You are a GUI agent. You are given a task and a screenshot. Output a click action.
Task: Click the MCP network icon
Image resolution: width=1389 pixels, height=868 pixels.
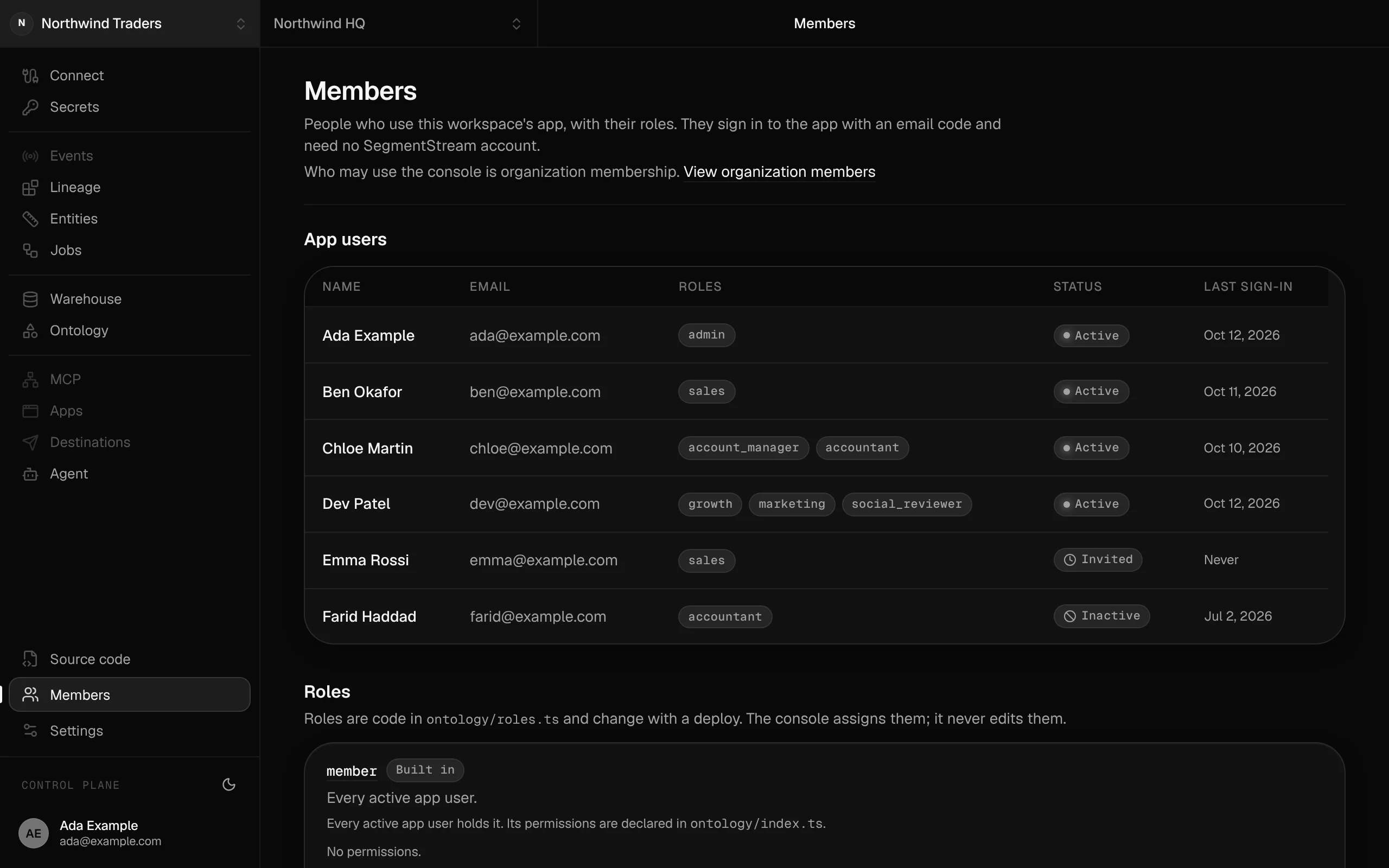pyautogui.click(x=30, y=379)
